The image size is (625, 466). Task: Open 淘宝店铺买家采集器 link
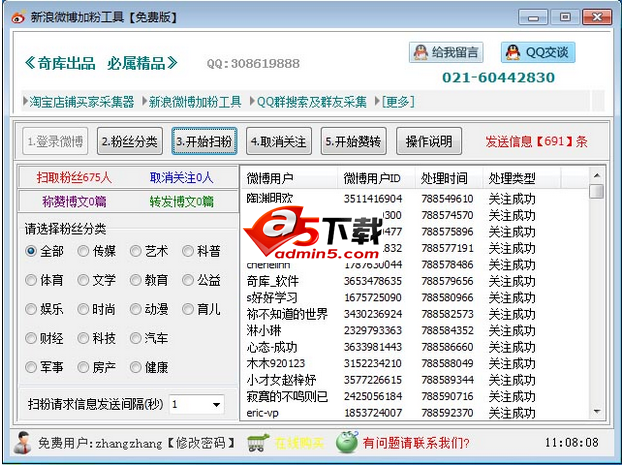pos(81,102)
